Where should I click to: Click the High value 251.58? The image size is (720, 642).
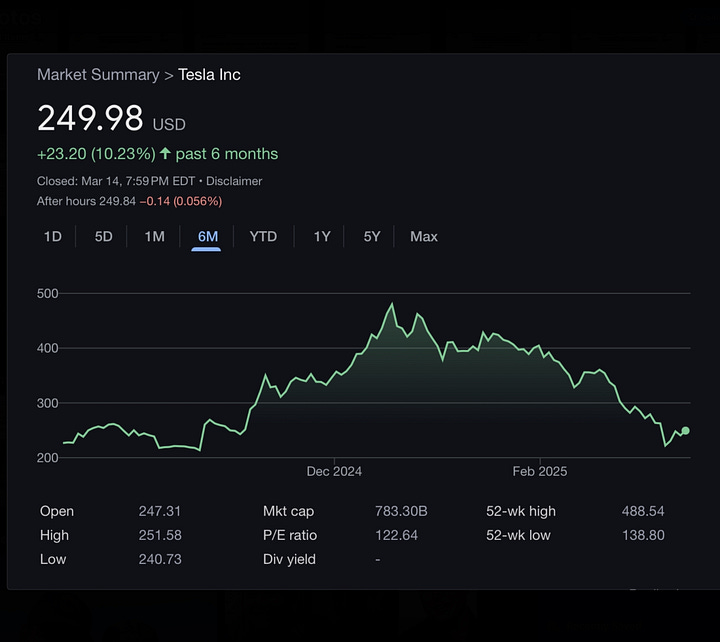160,535
